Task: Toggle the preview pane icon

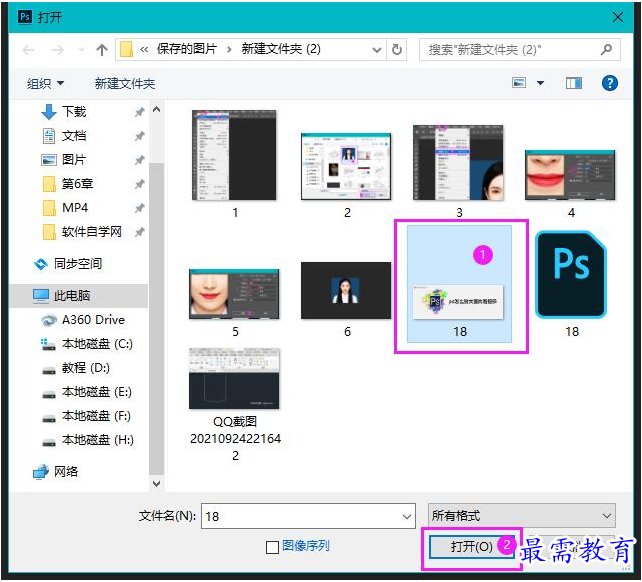Action: pos(574,84)
